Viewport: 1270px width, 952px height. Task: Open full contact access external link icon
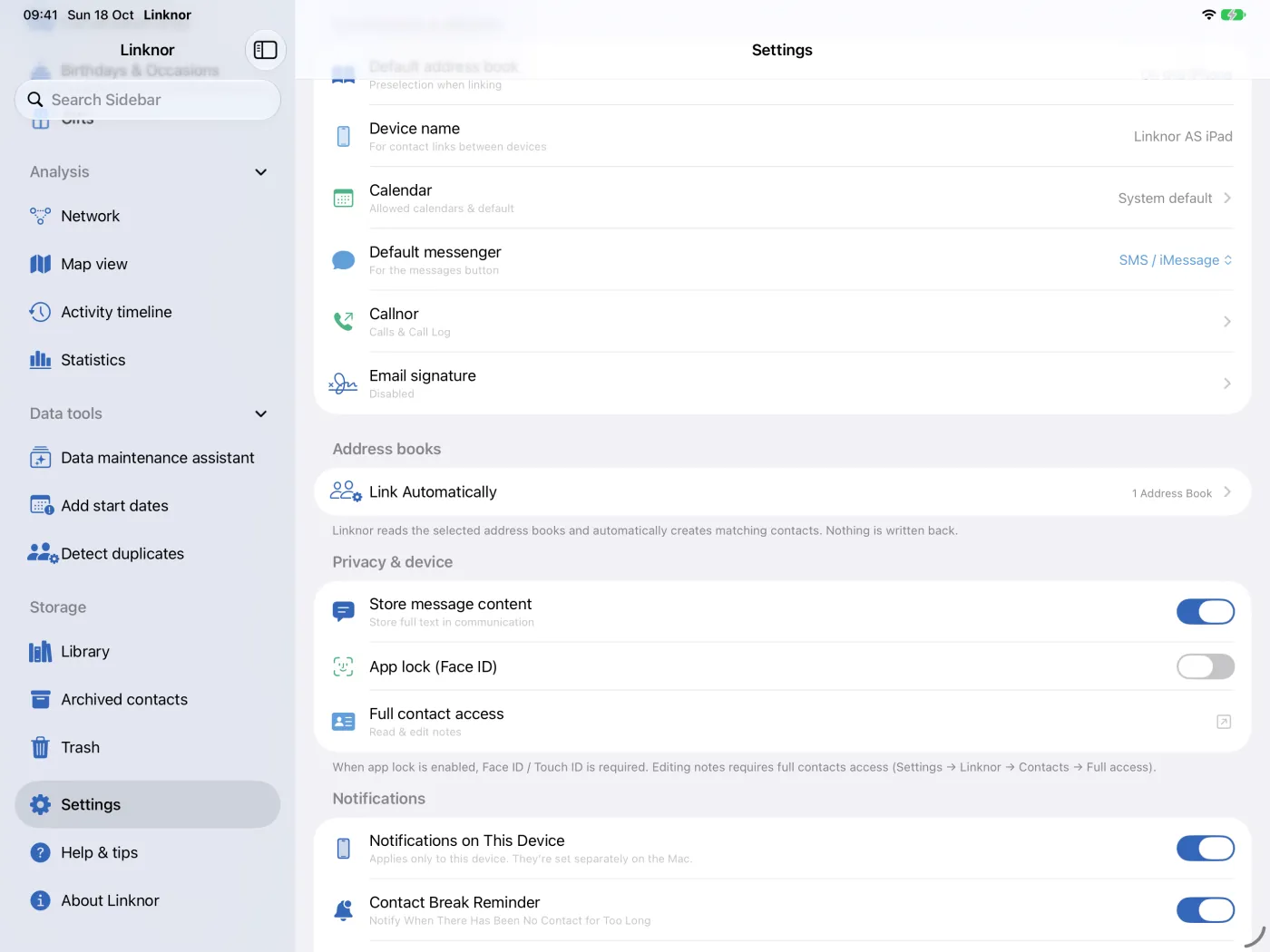[1224, 722]
